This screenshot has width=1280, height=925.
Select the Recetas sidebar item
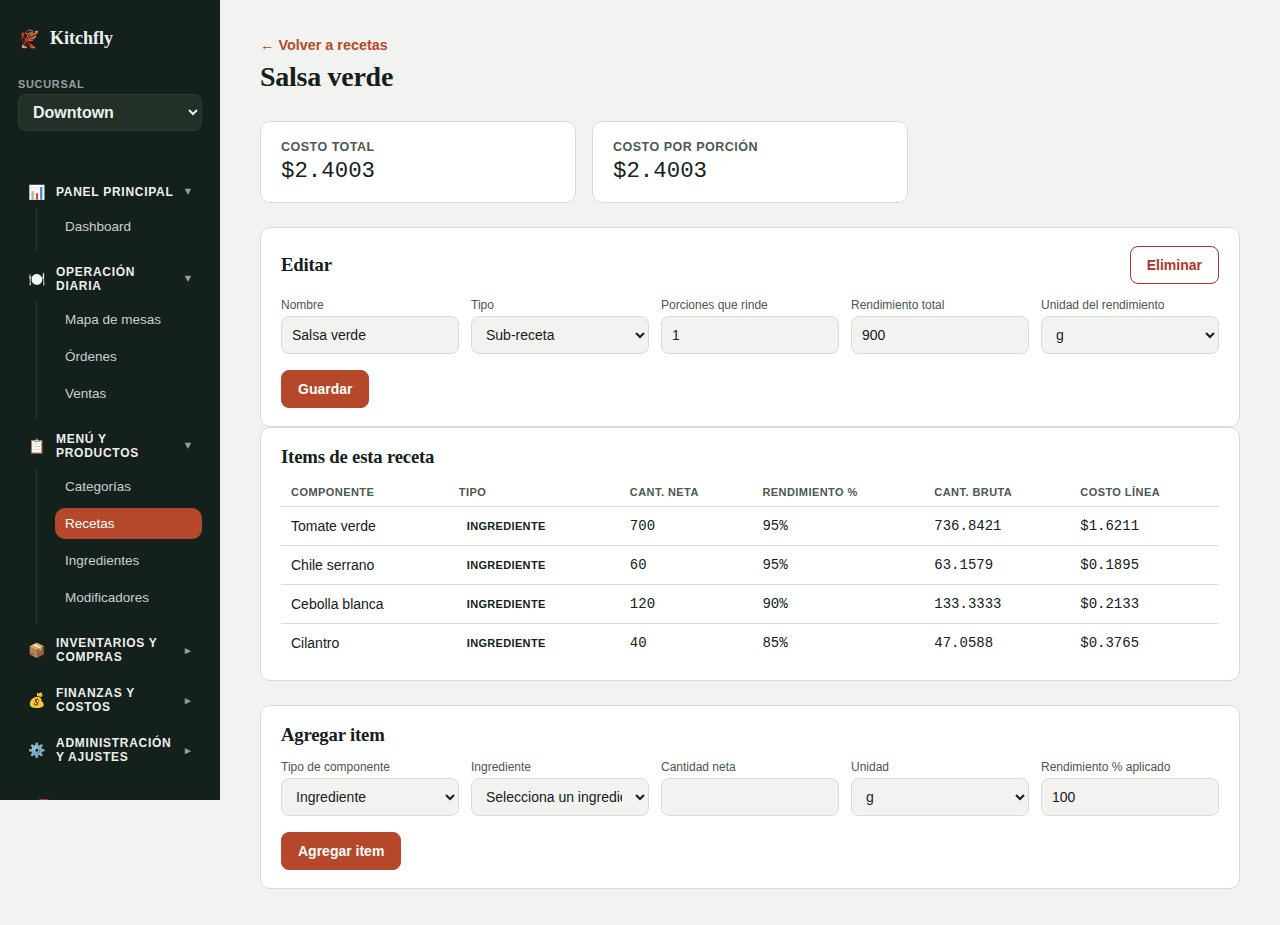[x=128, y=523]
